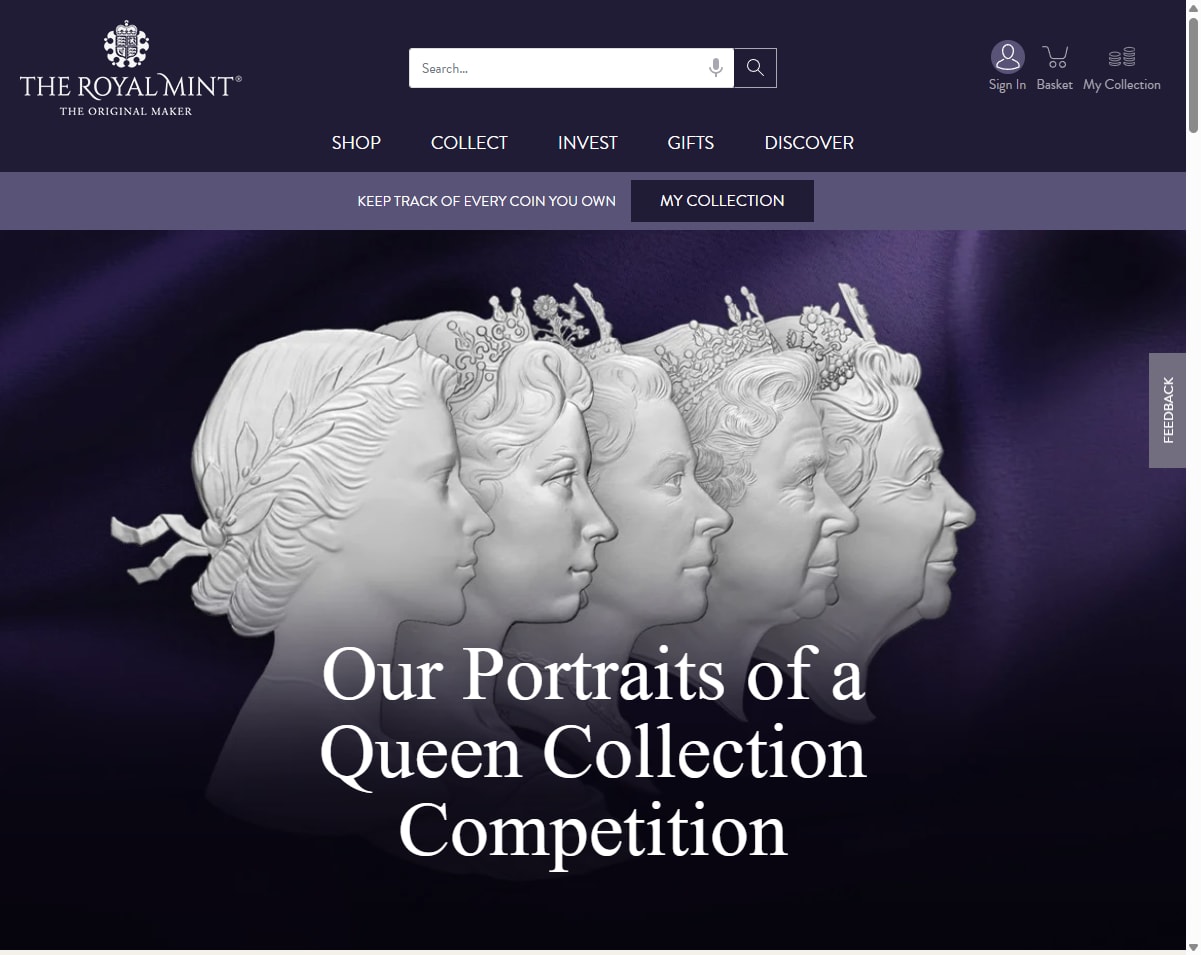Click the microphone voice search icon

(716, 68)
